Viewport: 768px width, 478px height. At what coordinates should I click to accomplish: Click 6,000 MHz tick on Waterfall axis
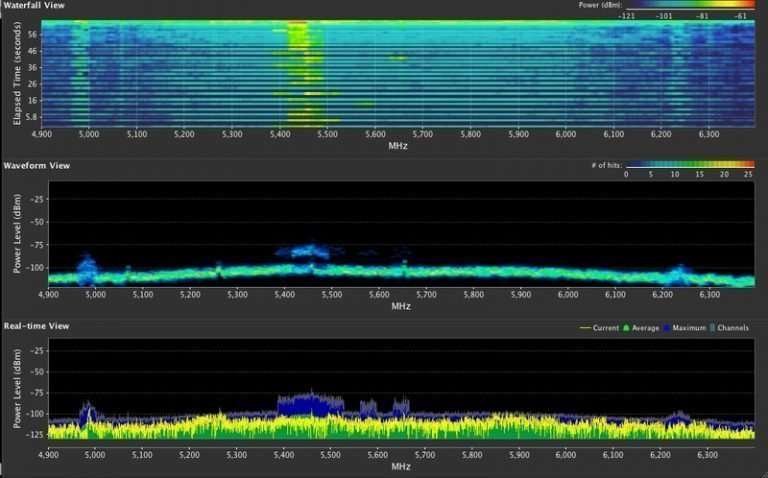(x=566, y=133)
